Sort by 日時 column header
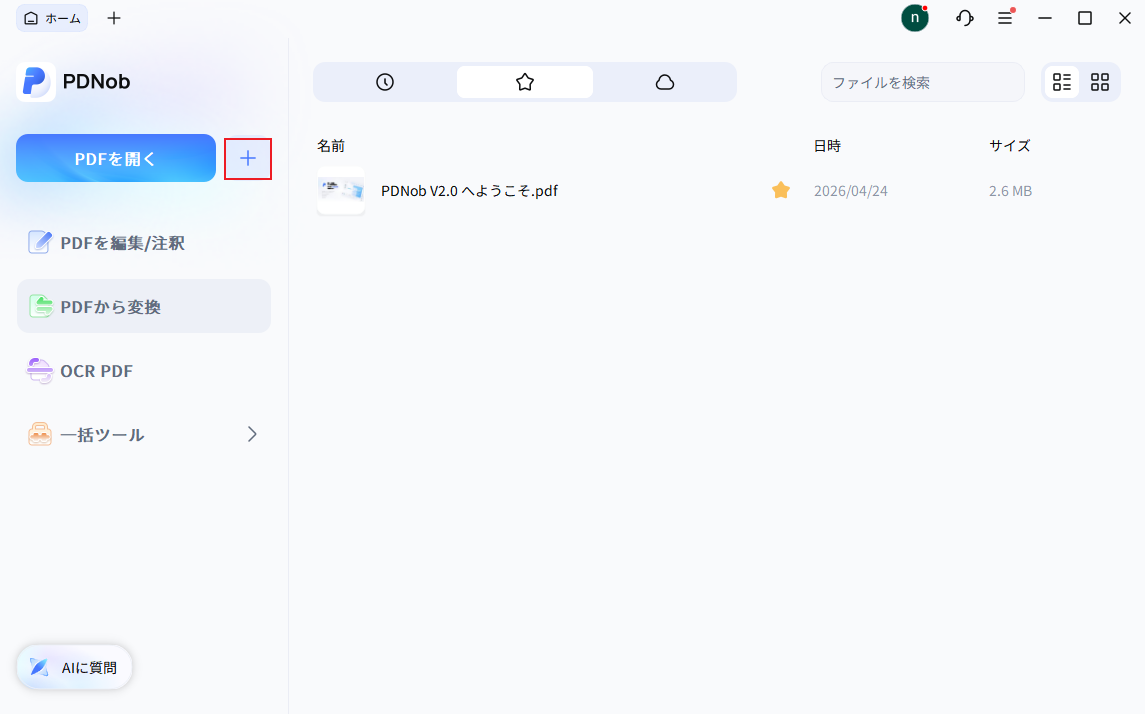Image resolution: width=1145 pixels, height=714 pixels. click(827, 146)
